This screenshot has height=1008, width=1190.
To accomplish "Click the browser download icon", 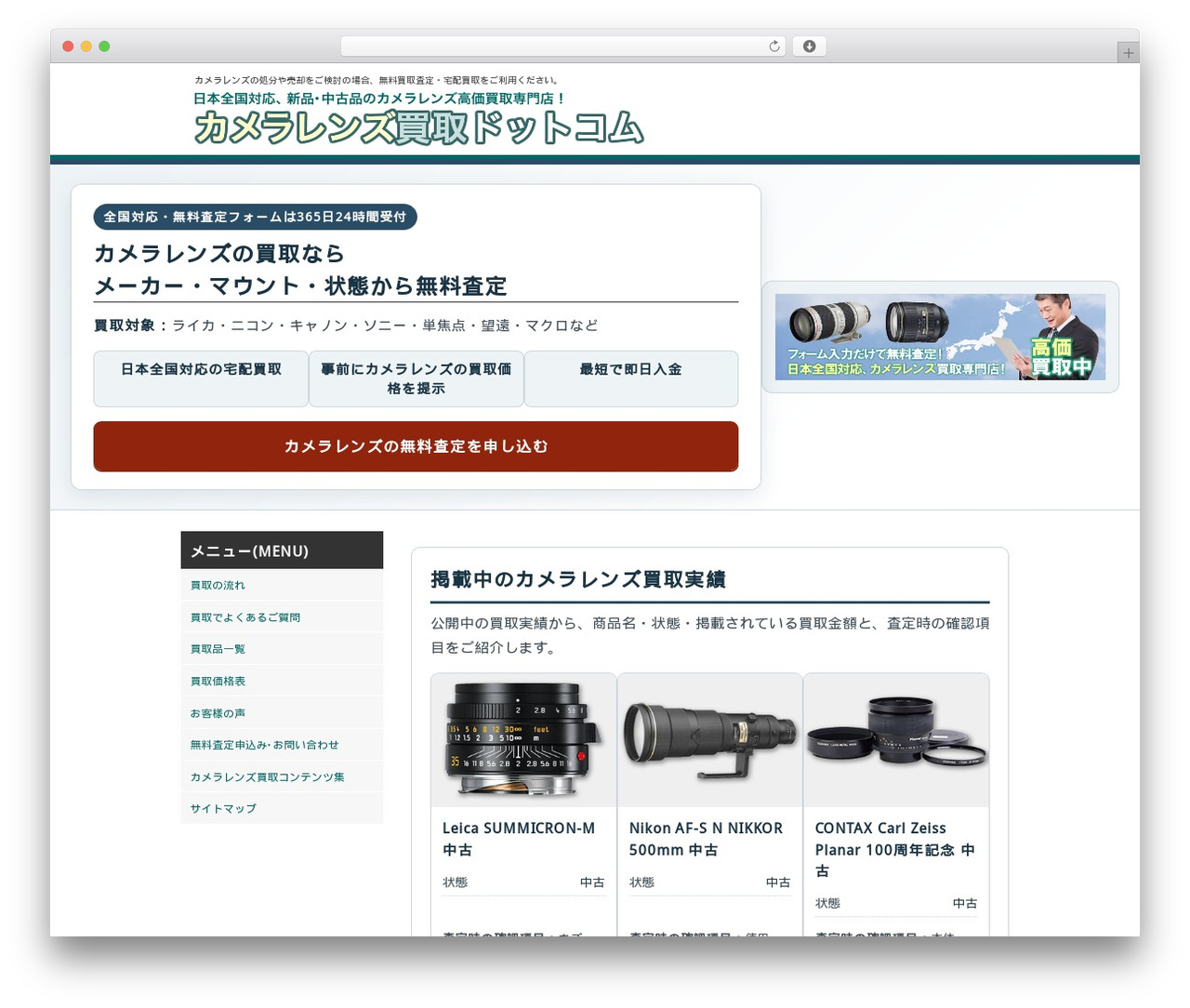I will [x=809, y=46].
